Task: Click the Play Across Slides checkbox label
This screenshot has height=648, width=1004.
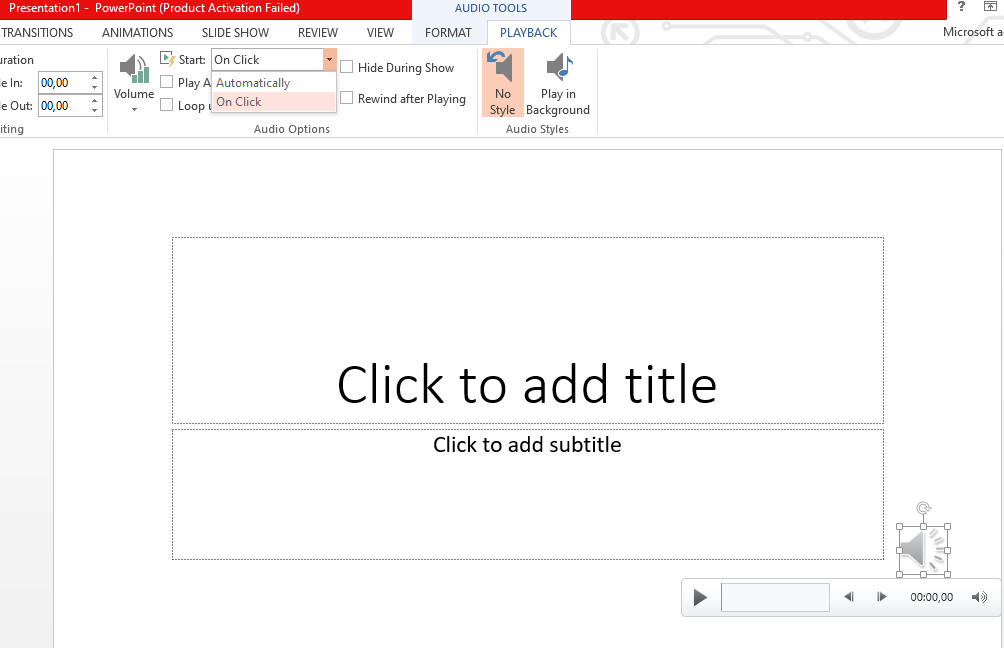Action: tap(192, 82)
